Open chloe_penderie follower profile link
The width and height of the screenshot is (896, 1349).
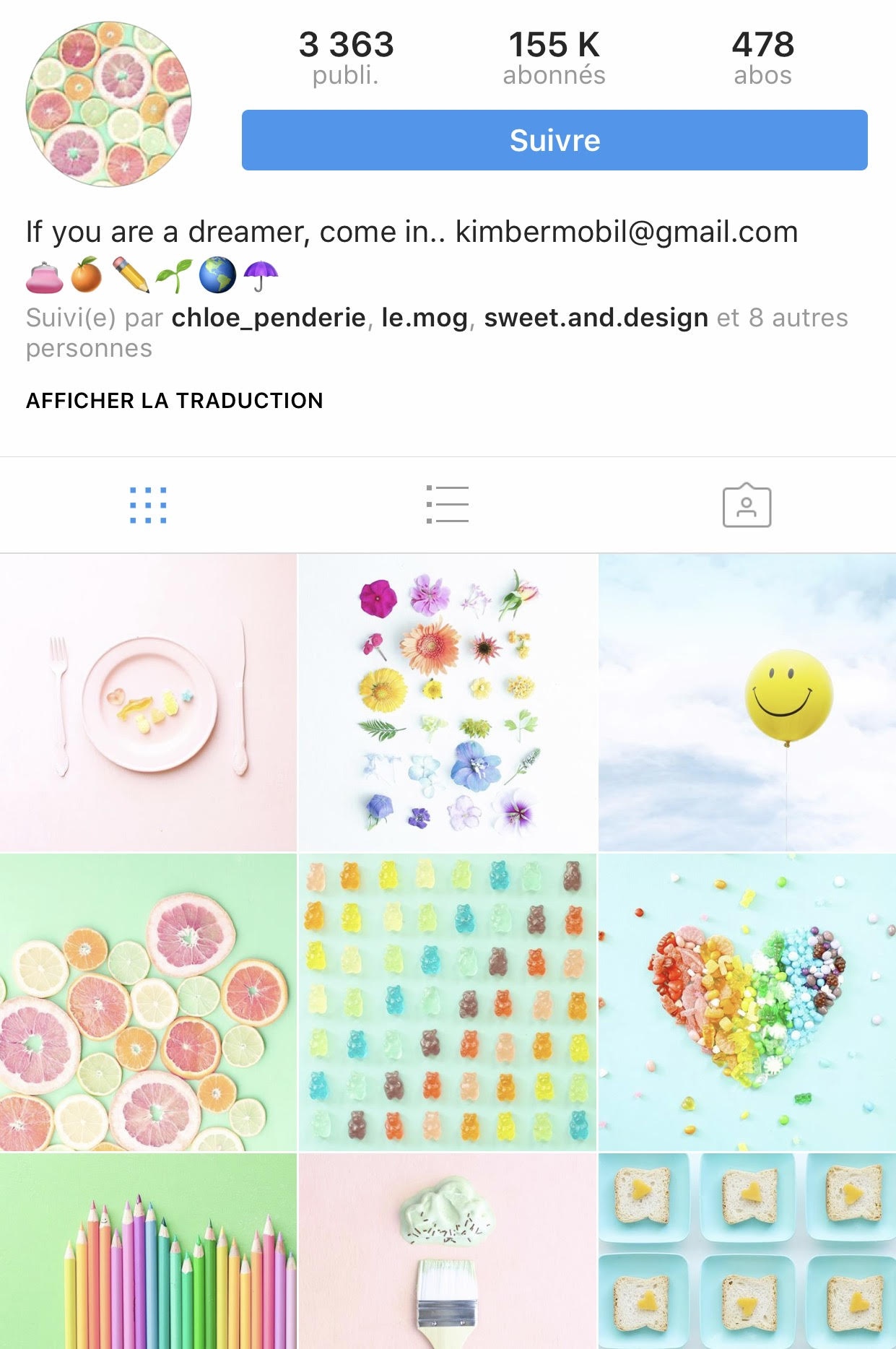[x=269, y=318]
